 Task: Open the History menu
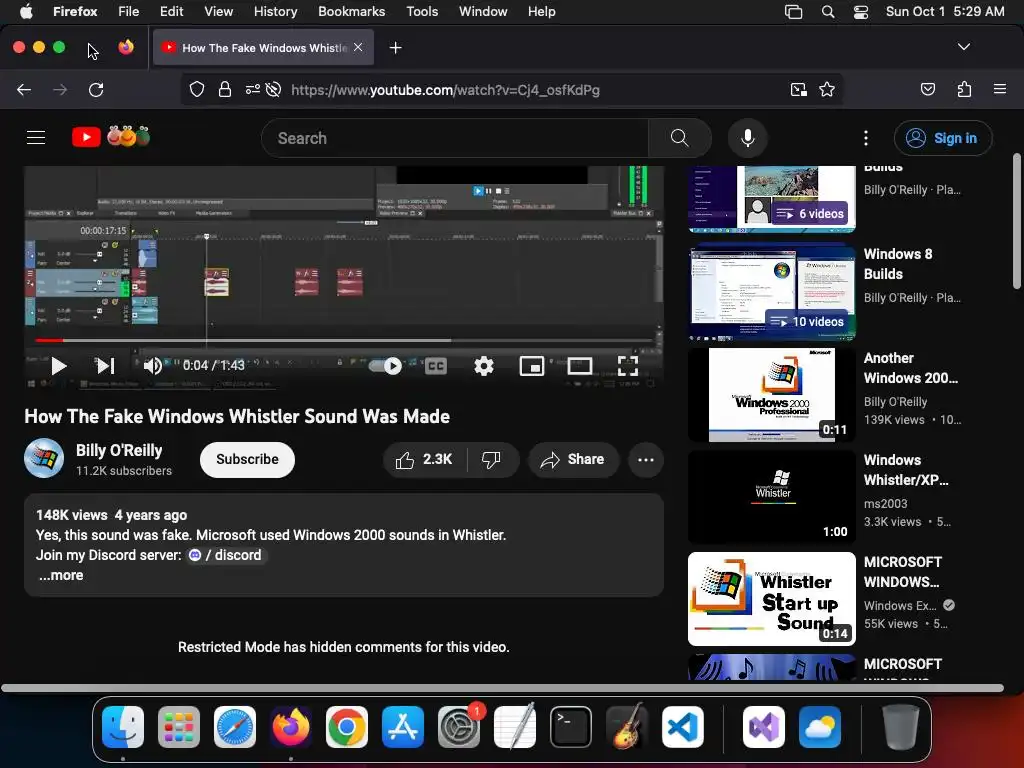click(275, 11)
